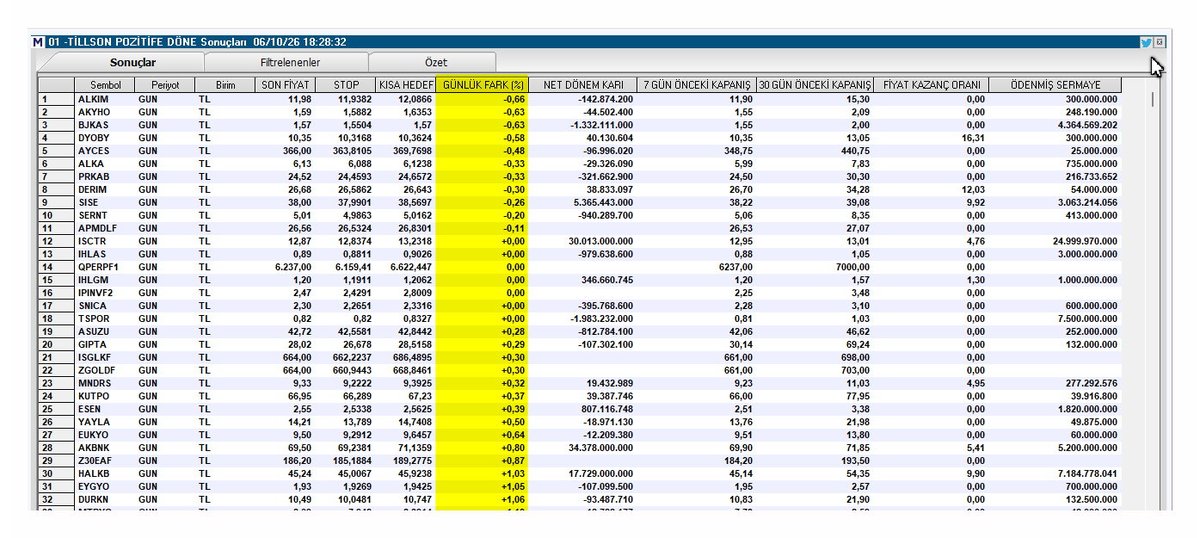Select the HALKB symbol cell
The image size is (1200, 538).
point(105,475)
